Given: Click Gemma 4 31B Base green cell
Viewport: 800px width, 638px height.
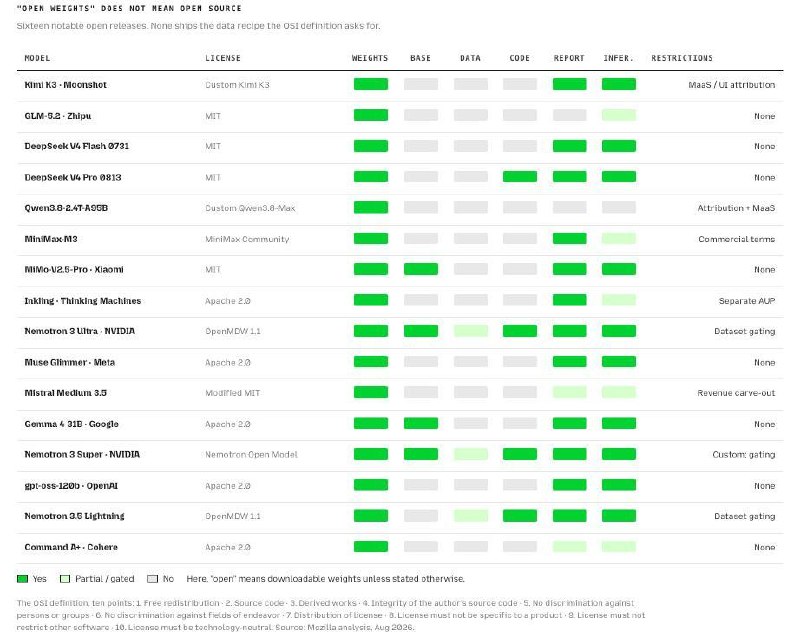Looking at the screenshot, I should pos(421,423).
